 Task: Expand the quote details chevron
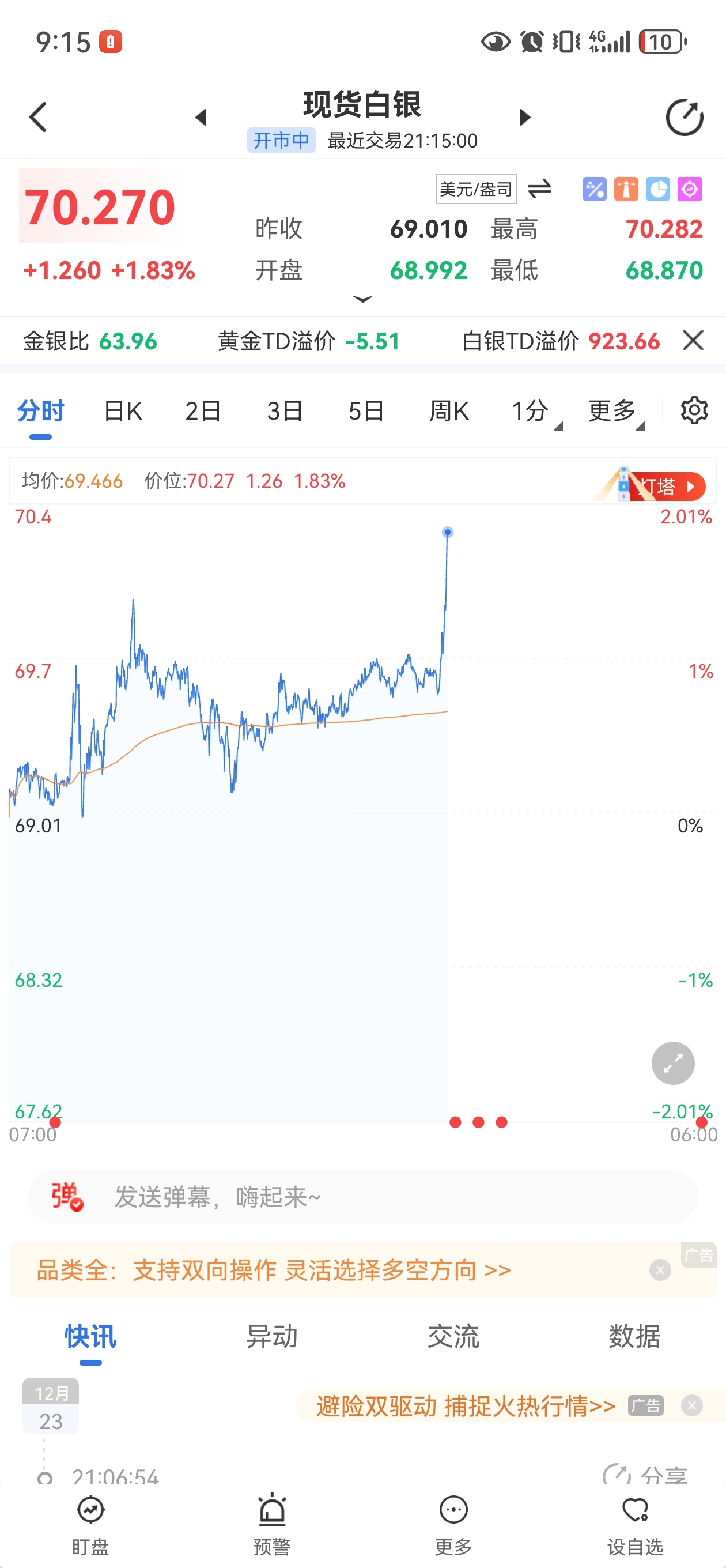tap(362, 300)
